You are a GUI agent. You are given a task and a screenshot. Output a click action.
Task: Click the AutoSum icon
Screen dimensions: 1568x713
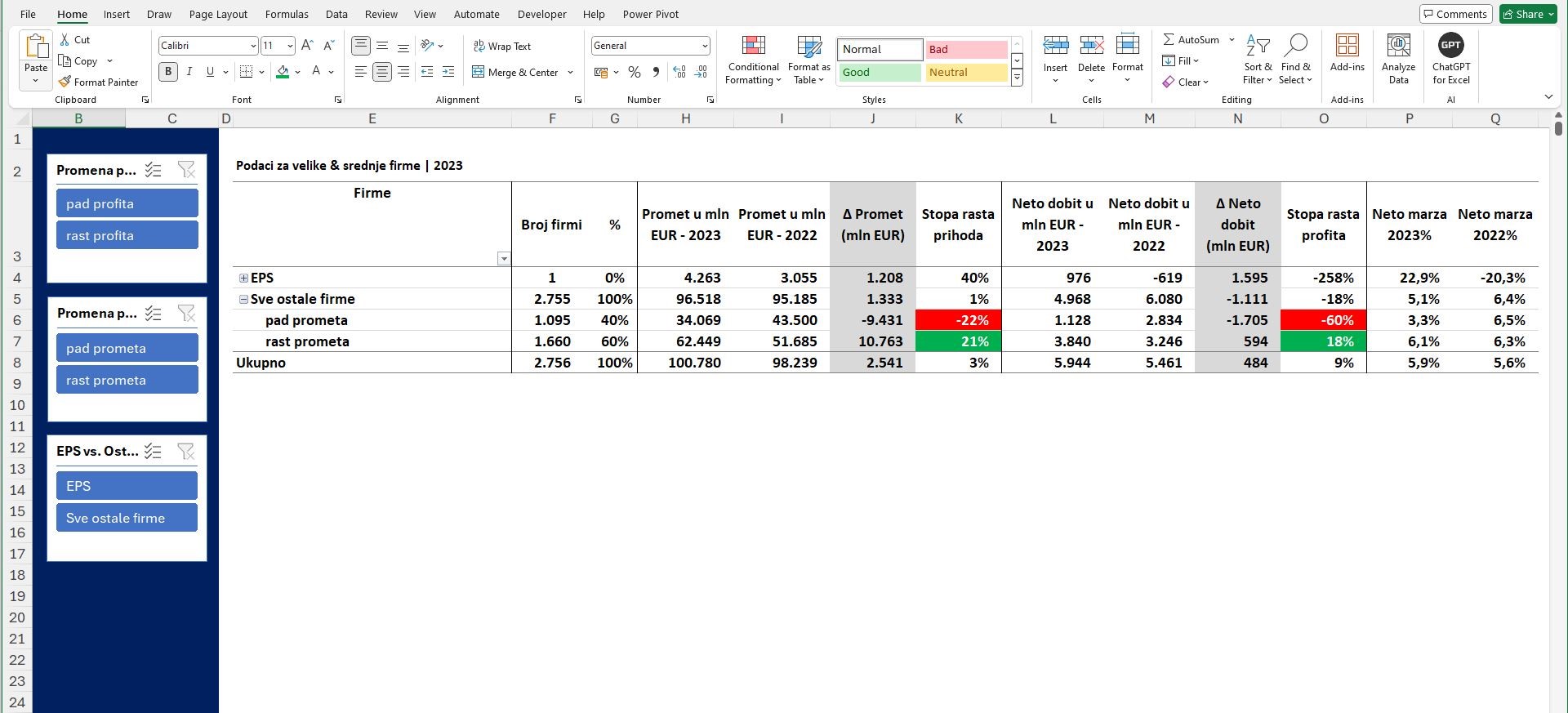[x=1169, y=39]
